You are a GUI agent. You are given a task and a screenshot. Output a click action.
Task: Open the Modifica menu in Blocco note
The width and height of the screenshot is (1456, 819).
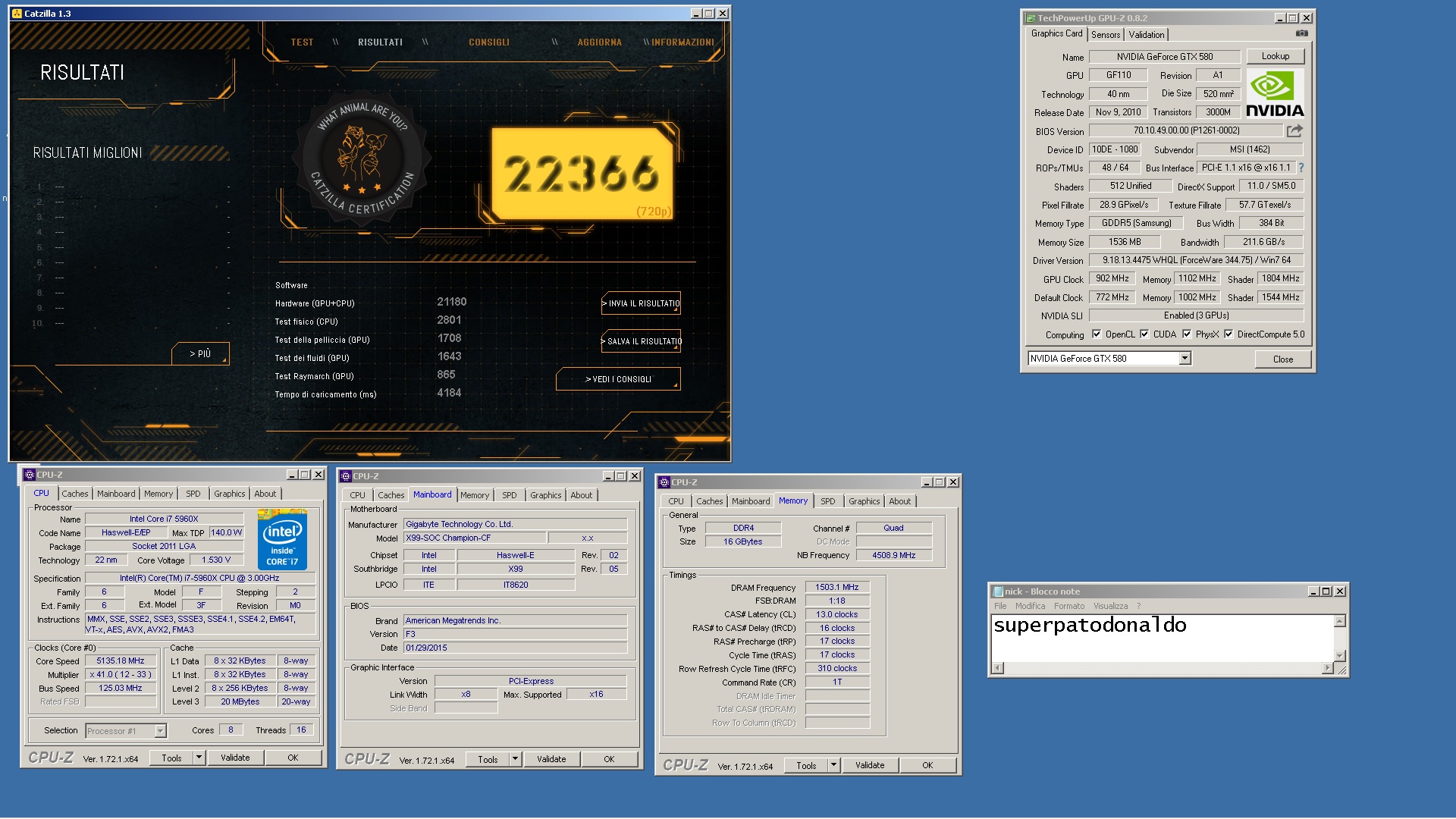pyautogui.click(x=1030, y=606)
